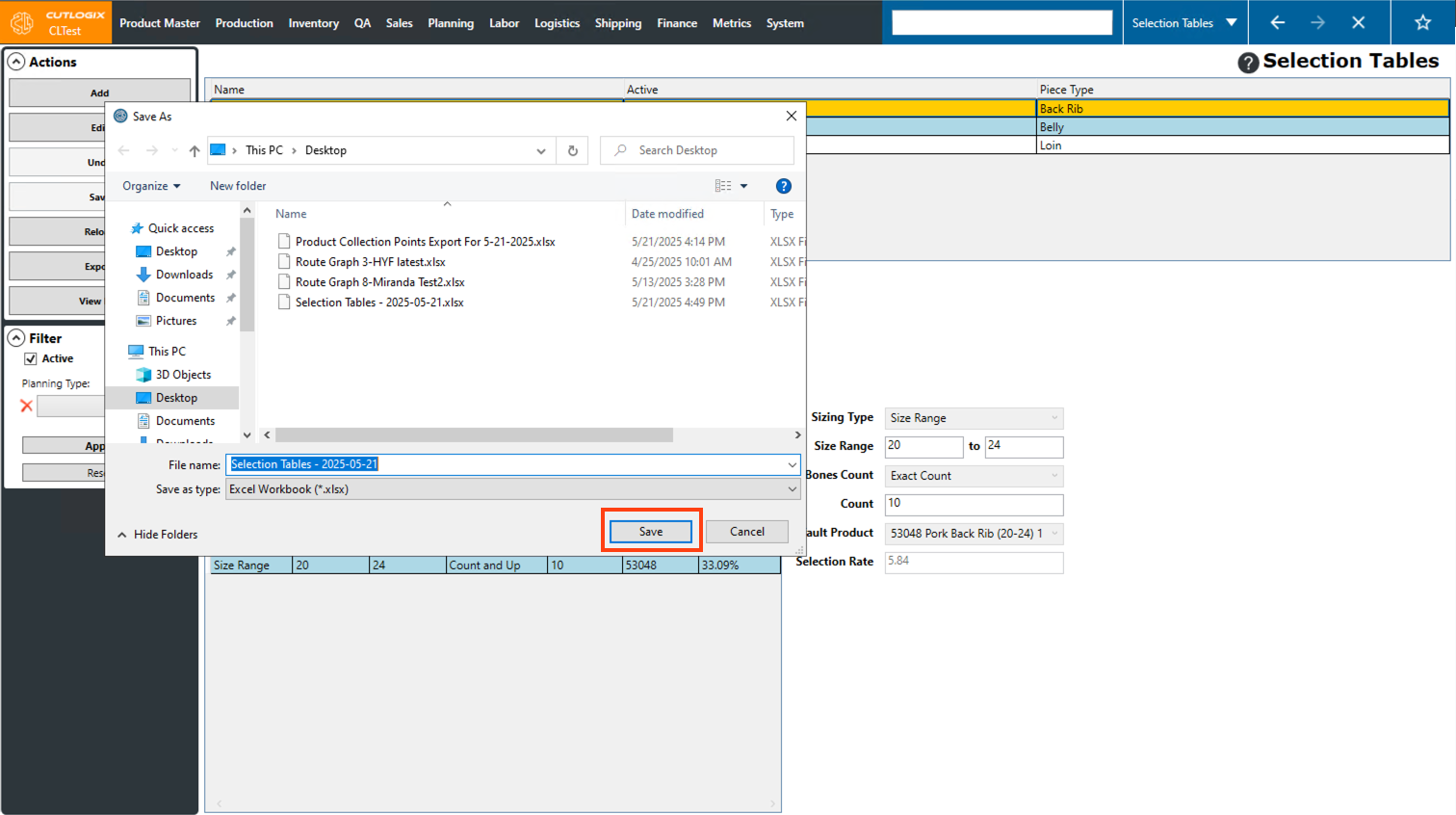
Task: Toggle the Active filter checkbox
Action: click(x=31, y=358)
